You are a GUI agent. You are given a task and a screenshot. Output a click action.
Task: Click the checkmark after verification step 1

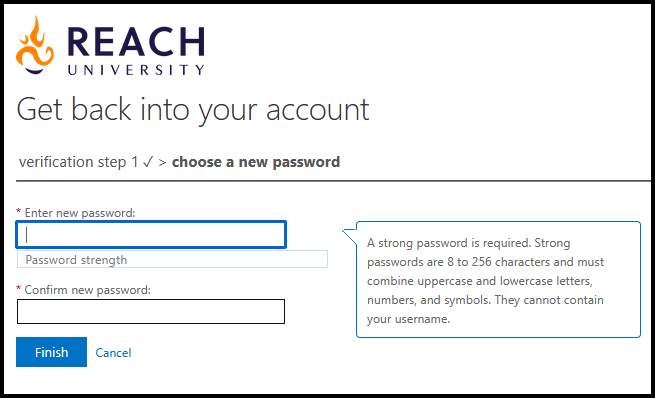point(148,162)
